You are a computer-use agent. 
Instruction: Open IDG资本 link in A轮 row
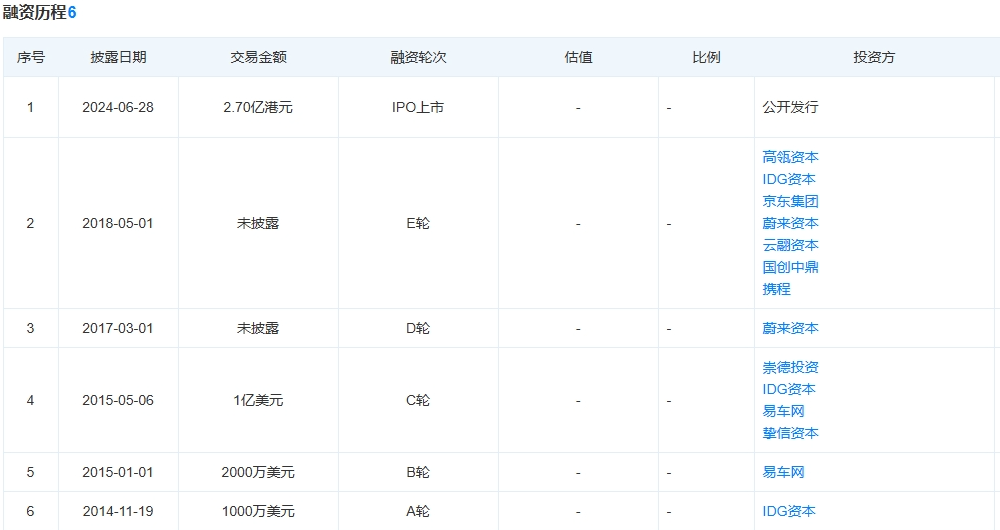click(x=789, y=511)
